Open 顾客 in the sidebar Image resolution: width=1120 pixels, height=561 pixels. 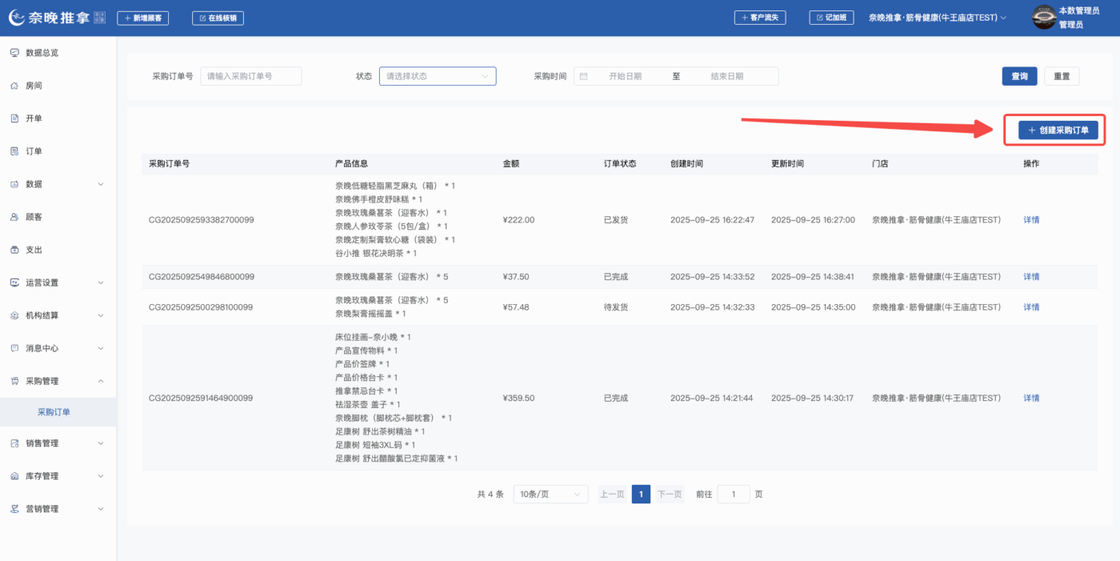pos(58,217)
